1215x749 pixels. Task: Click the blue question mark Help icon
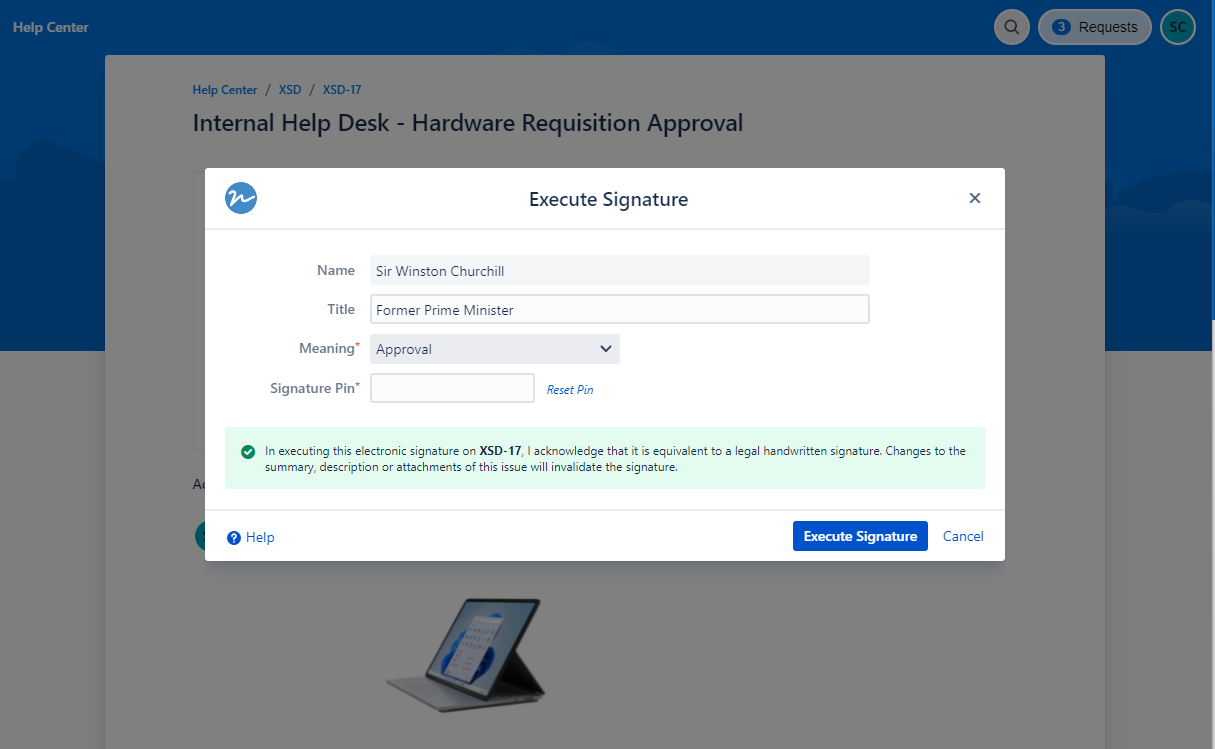(x=234, y=538)
